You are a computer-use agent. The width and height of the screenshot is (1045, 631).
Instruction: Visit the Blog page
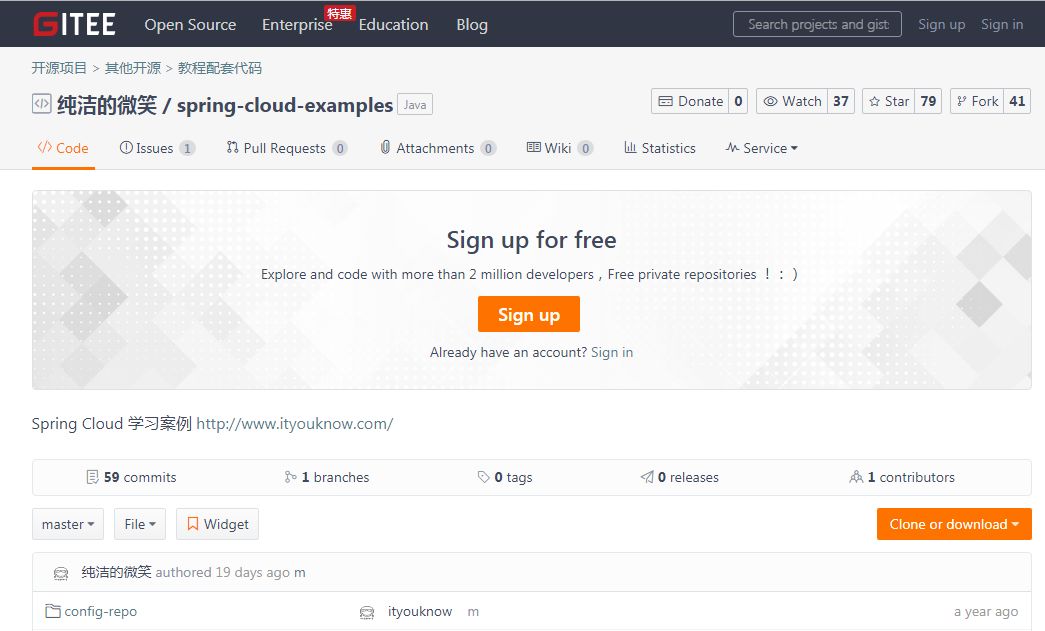tap(472, 25)
